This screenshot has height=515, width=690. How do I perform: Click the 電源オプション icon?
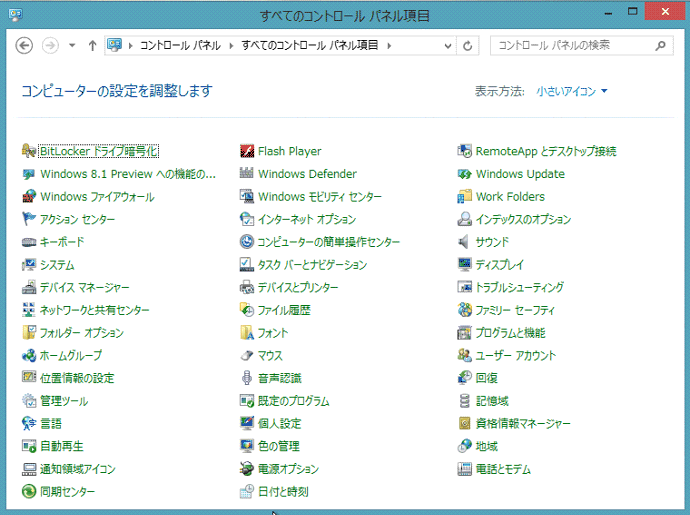click(x=247, y=469)
